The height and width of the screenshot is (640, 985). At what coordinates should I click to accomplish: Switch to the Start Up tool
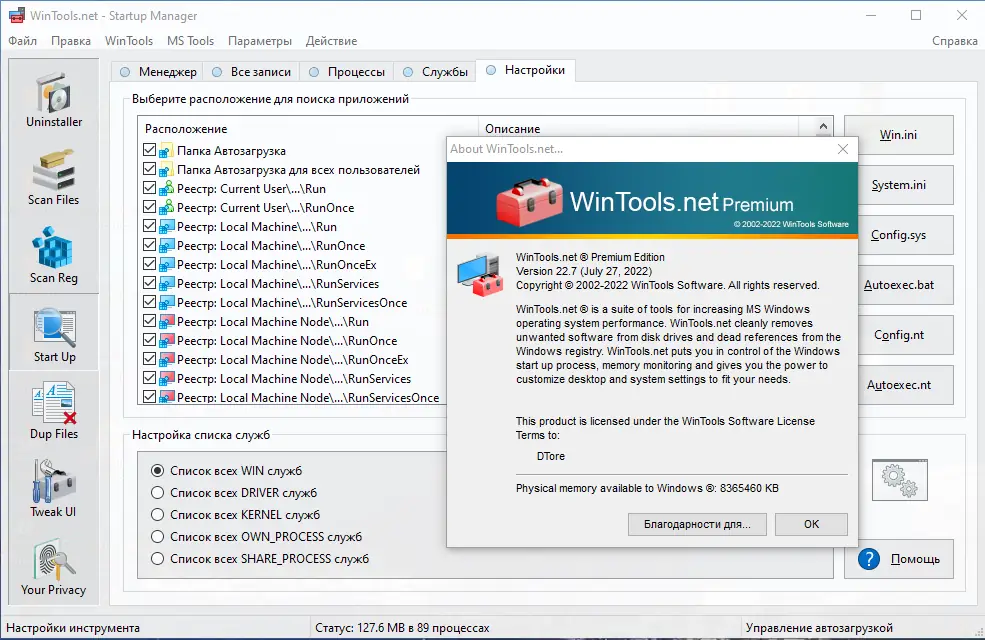pos(53,333)
